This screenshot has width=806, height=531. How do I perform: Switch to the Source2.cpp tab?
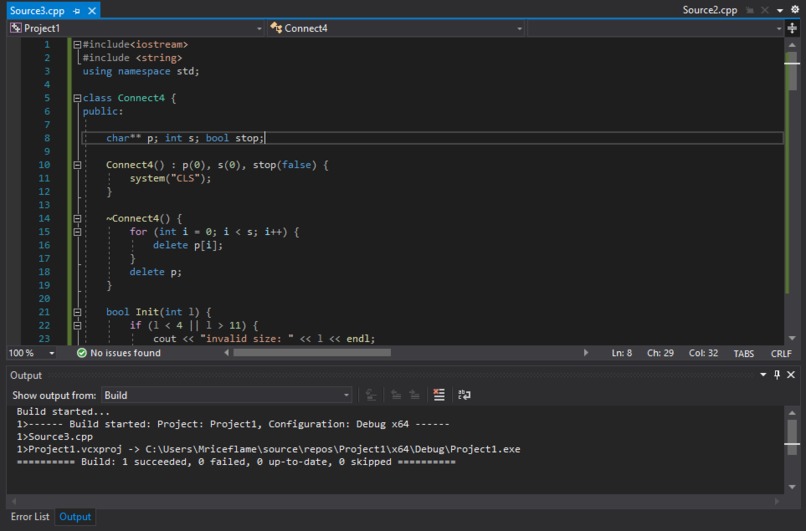pyautogui.click(x=709, y=10)
